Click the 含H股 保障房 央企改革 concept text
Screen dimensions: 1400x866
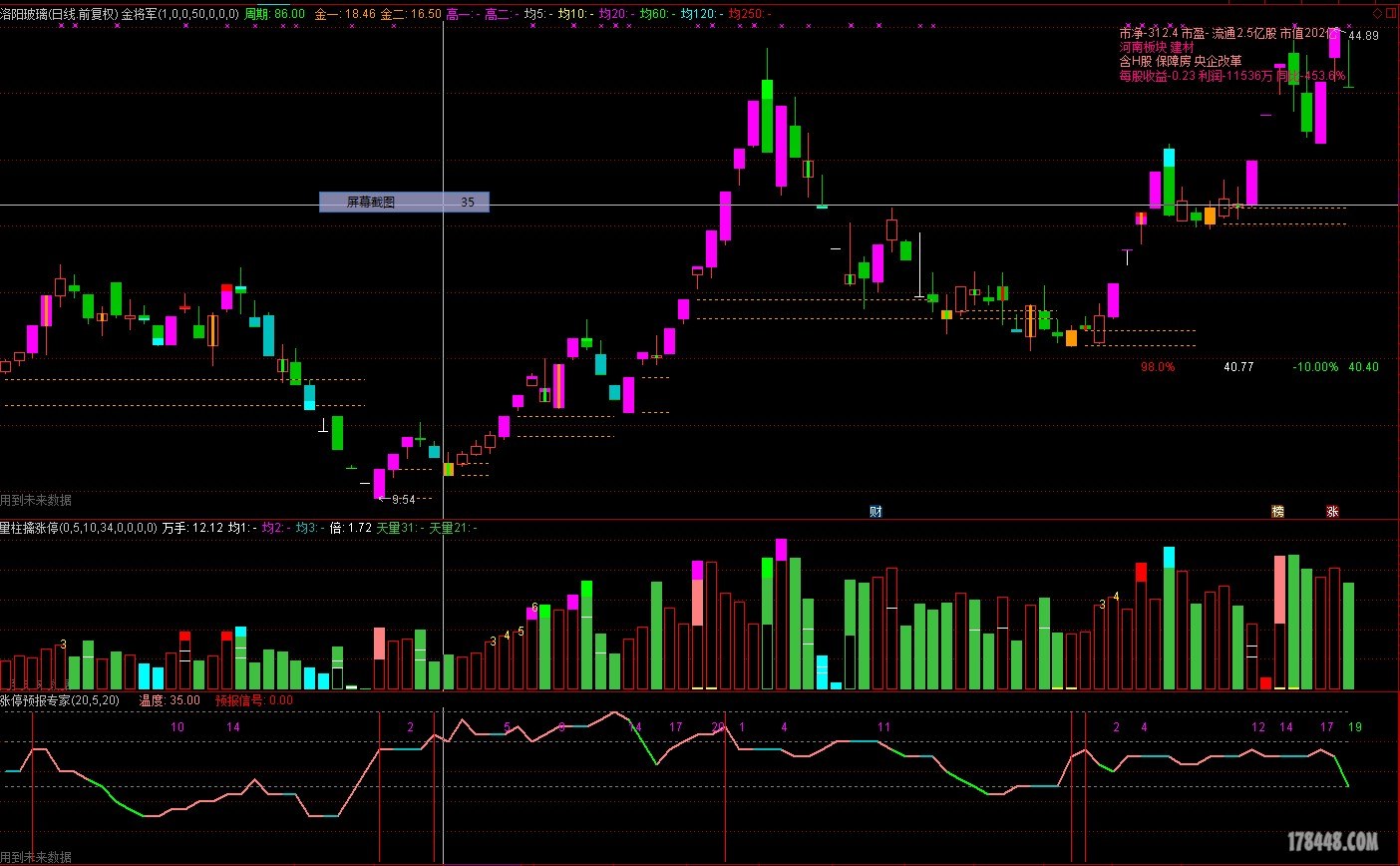click(x=1181, y=61)
